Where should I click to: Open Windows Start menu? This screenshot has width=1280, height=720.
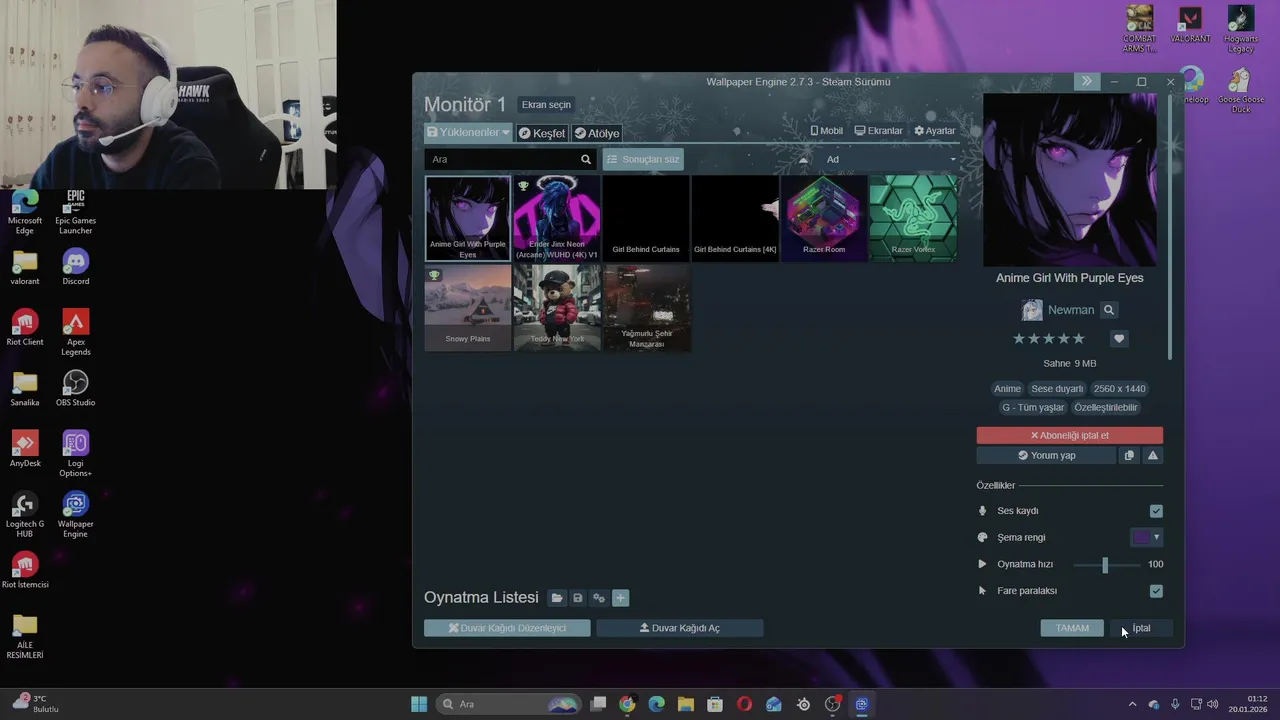(x=419, y=704)
